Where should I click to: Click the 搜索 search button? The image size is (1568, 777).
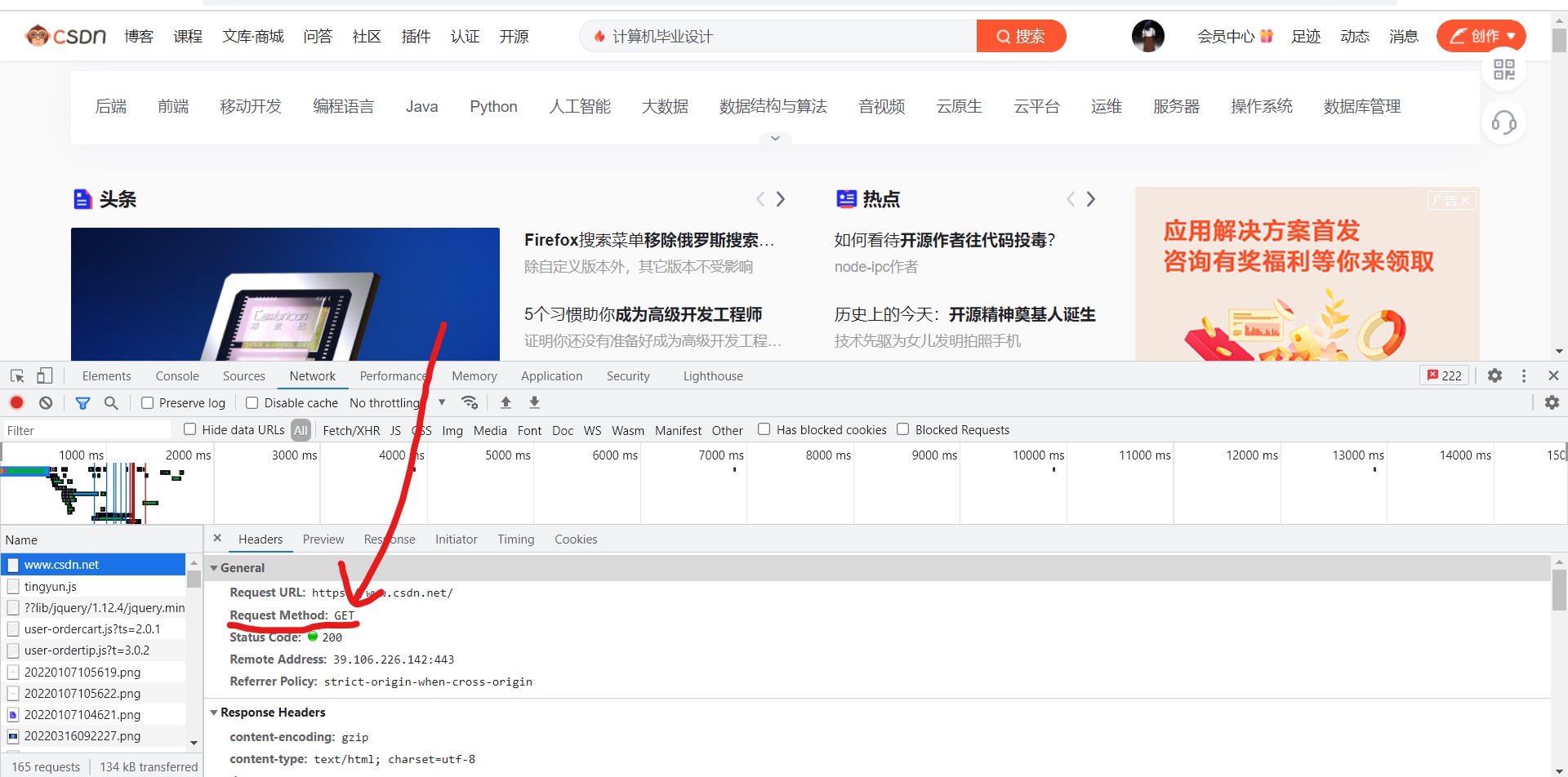pos(1021,36)
